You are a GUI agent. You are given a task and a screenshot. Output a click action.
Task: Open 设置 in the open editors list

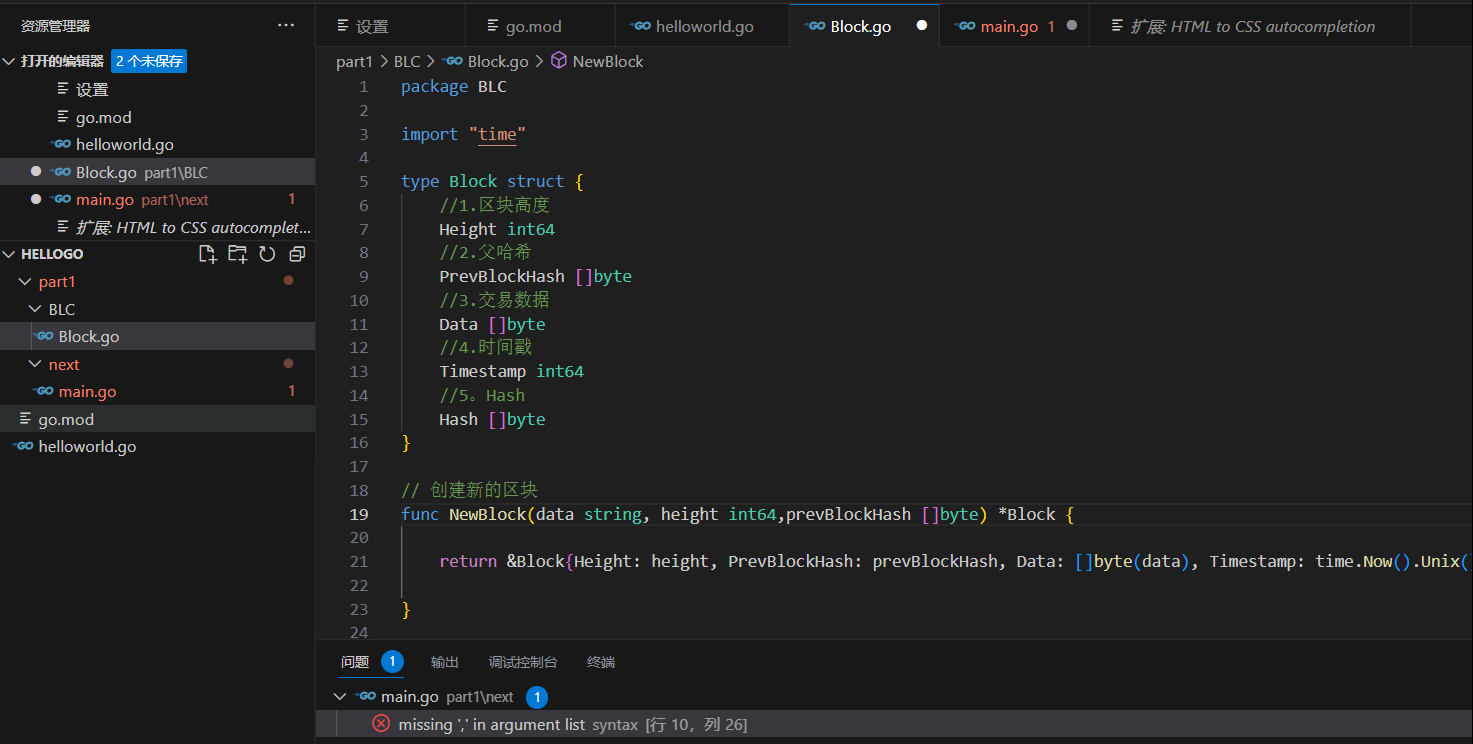pyautogui.click(x=157, y=90)
